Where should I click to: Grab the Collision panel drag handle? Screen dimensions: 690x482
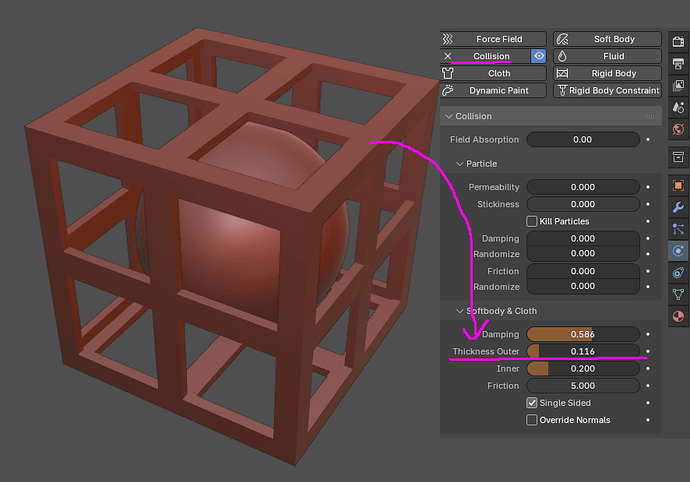pos(650,117)
